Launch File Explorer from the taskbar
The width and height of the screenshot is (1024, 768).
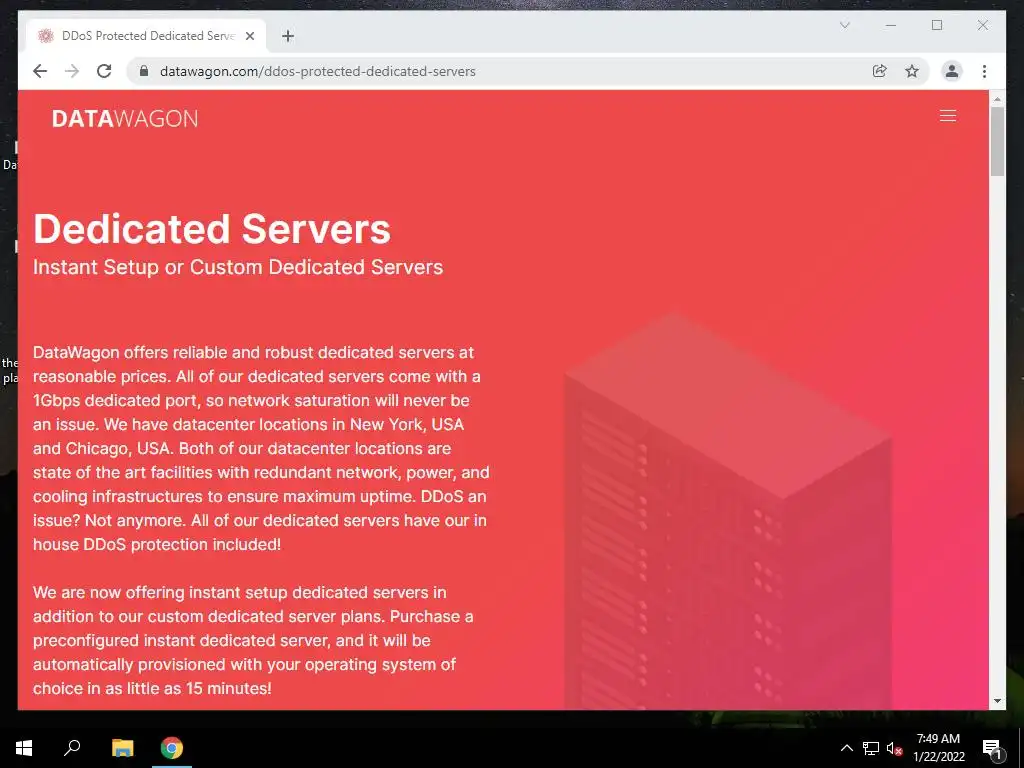(x=122, y=748)
